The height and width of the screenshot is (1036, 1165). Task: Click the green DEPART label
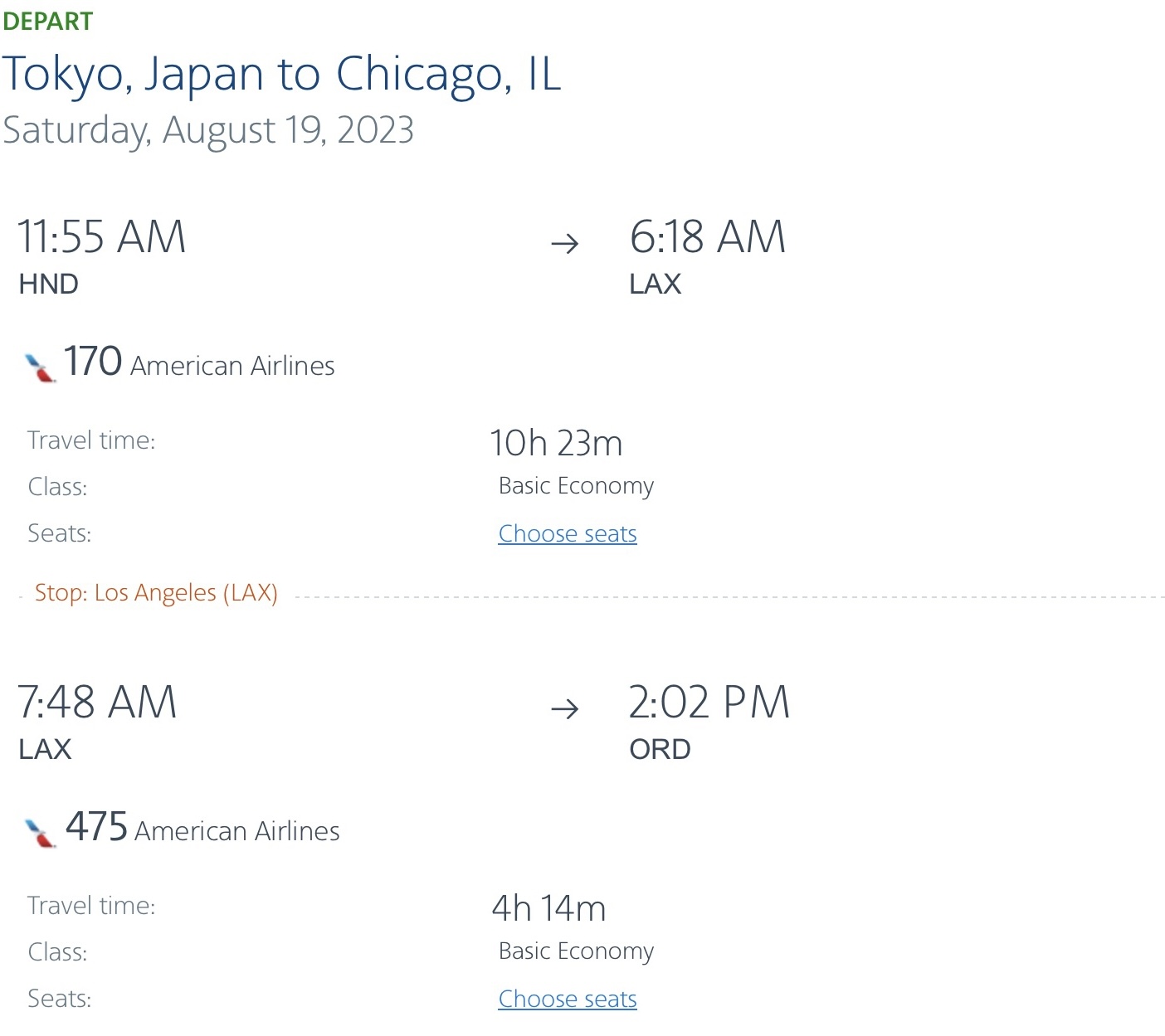pos(48,22)
